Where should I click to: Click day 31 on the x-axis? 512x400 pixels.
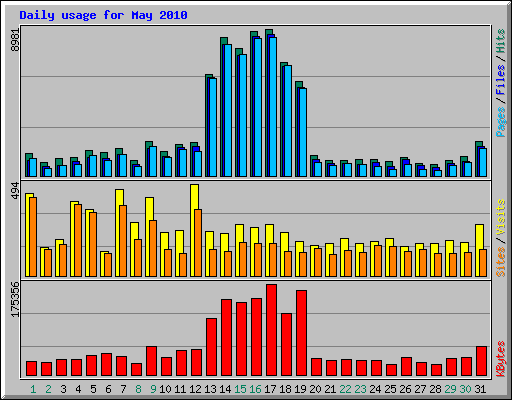point(480,389)
